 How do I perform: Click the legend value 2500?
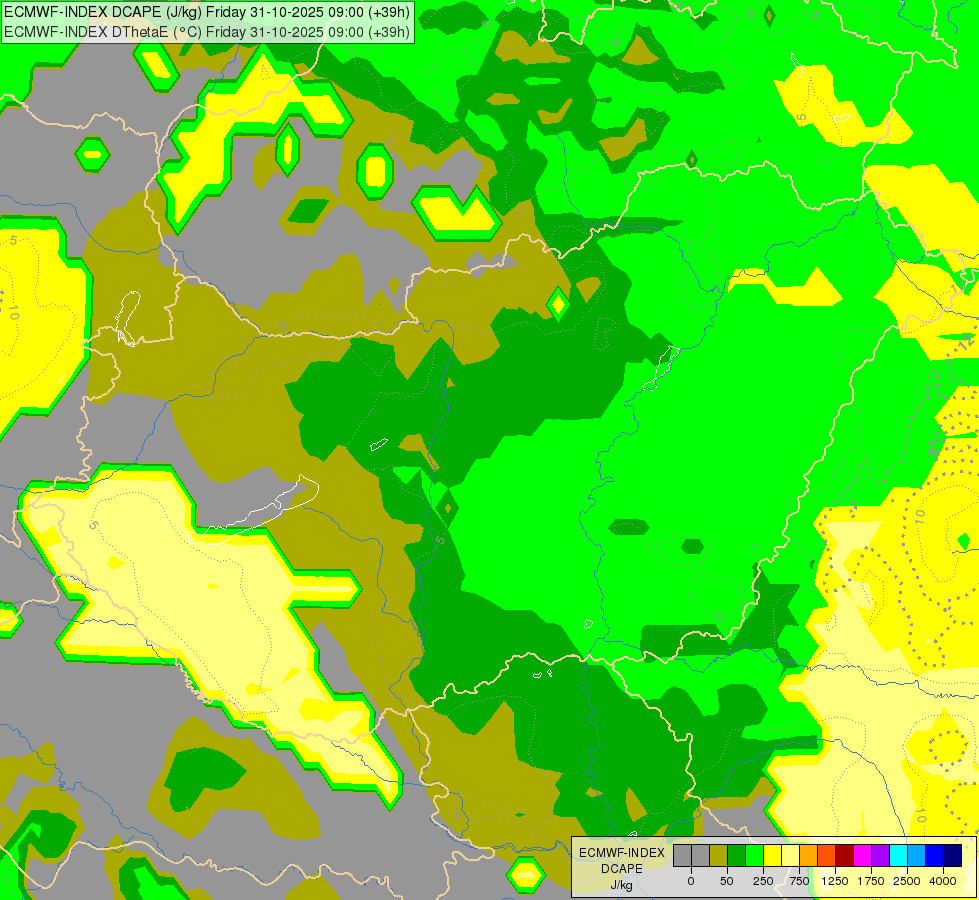[907, 881]
